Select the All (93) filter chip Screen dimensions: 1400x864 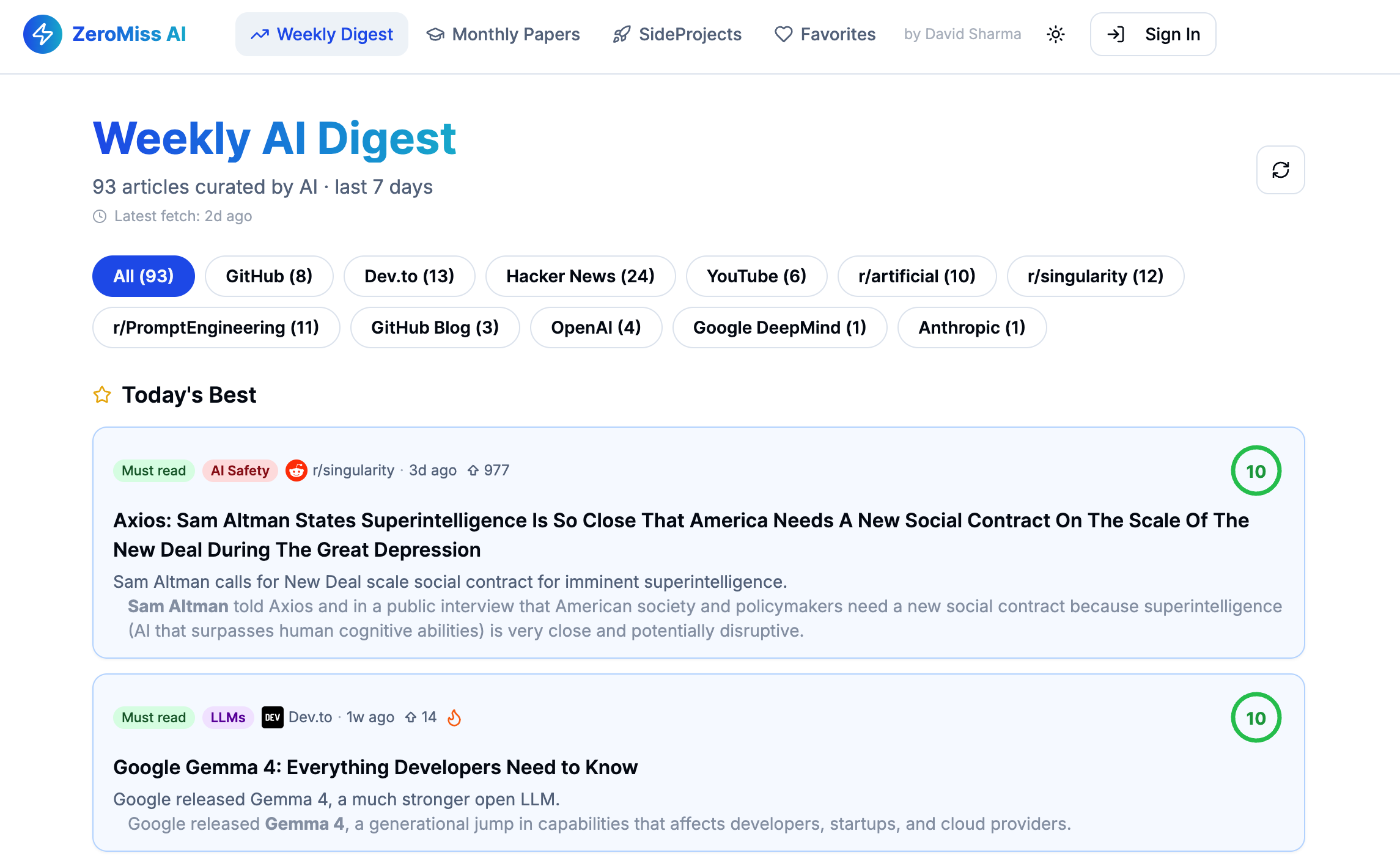pos(144,276)
